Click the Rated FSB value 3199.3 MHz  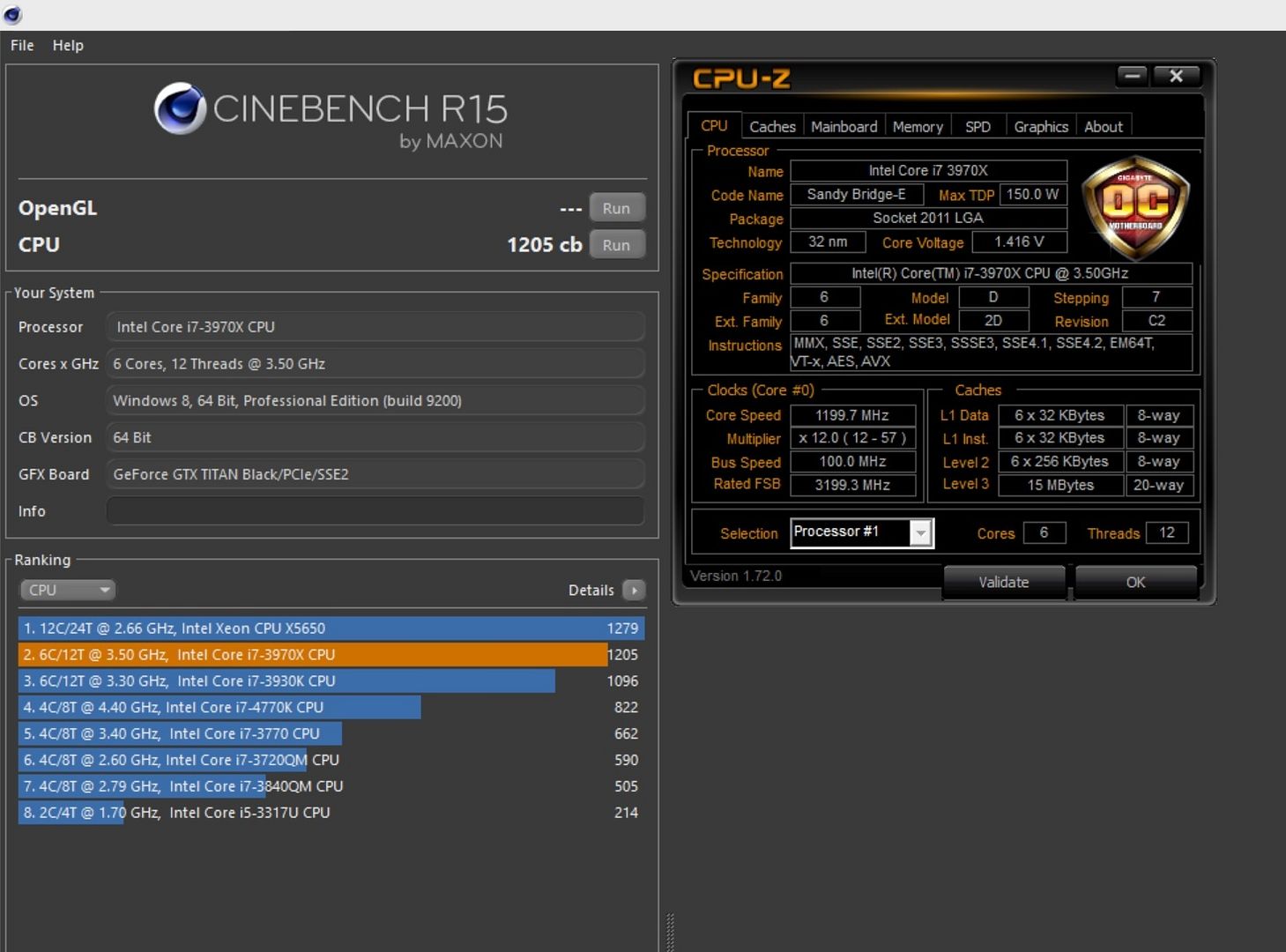(x=852, y=485)
